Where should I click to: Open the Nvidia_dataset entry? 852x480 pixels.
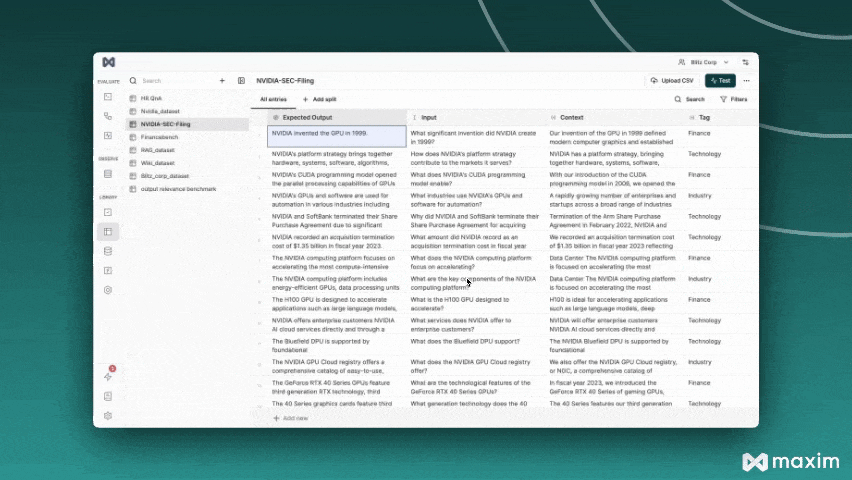pyautogui.click(x=187, y=111)
